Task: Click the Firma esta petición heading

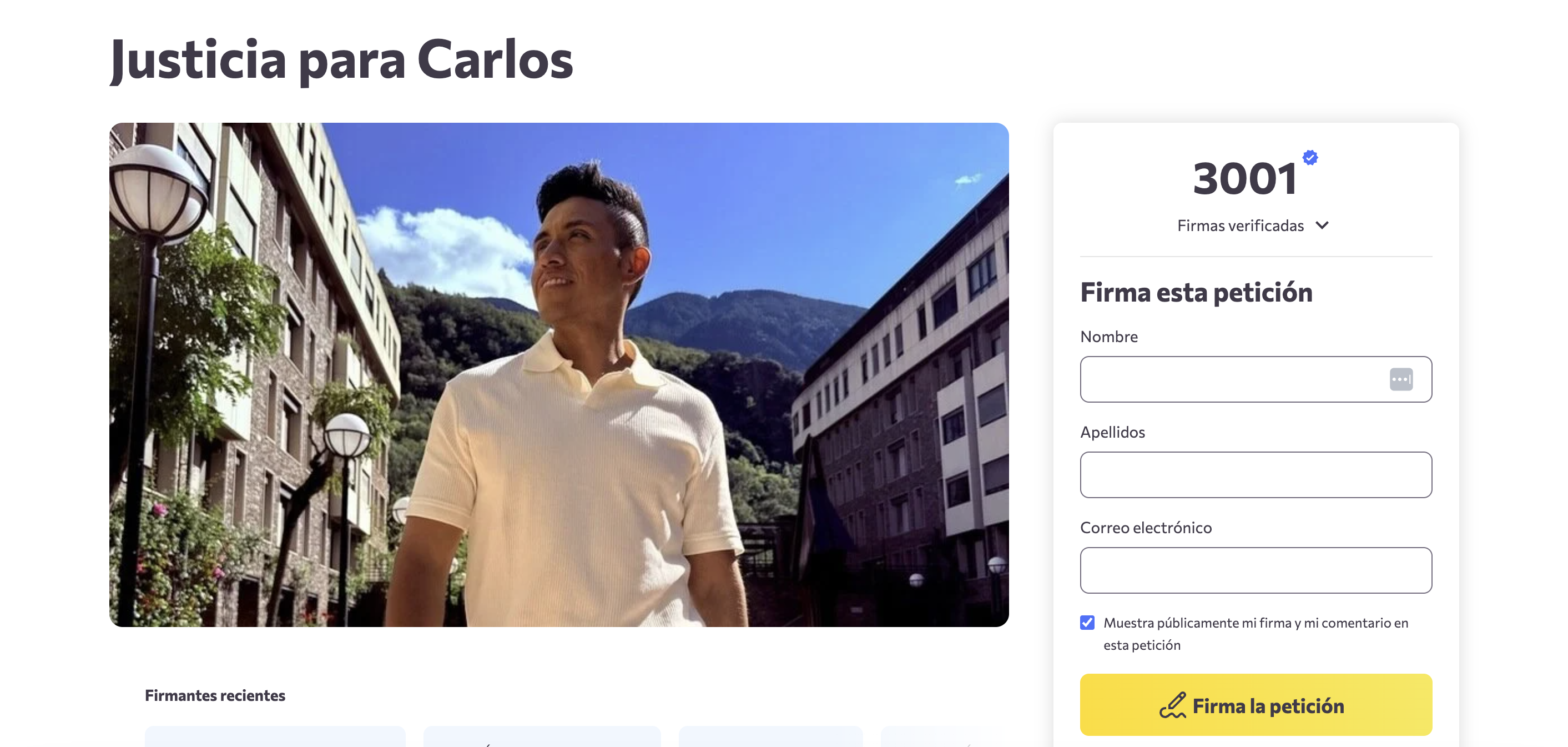Action: coord(1196,293)
